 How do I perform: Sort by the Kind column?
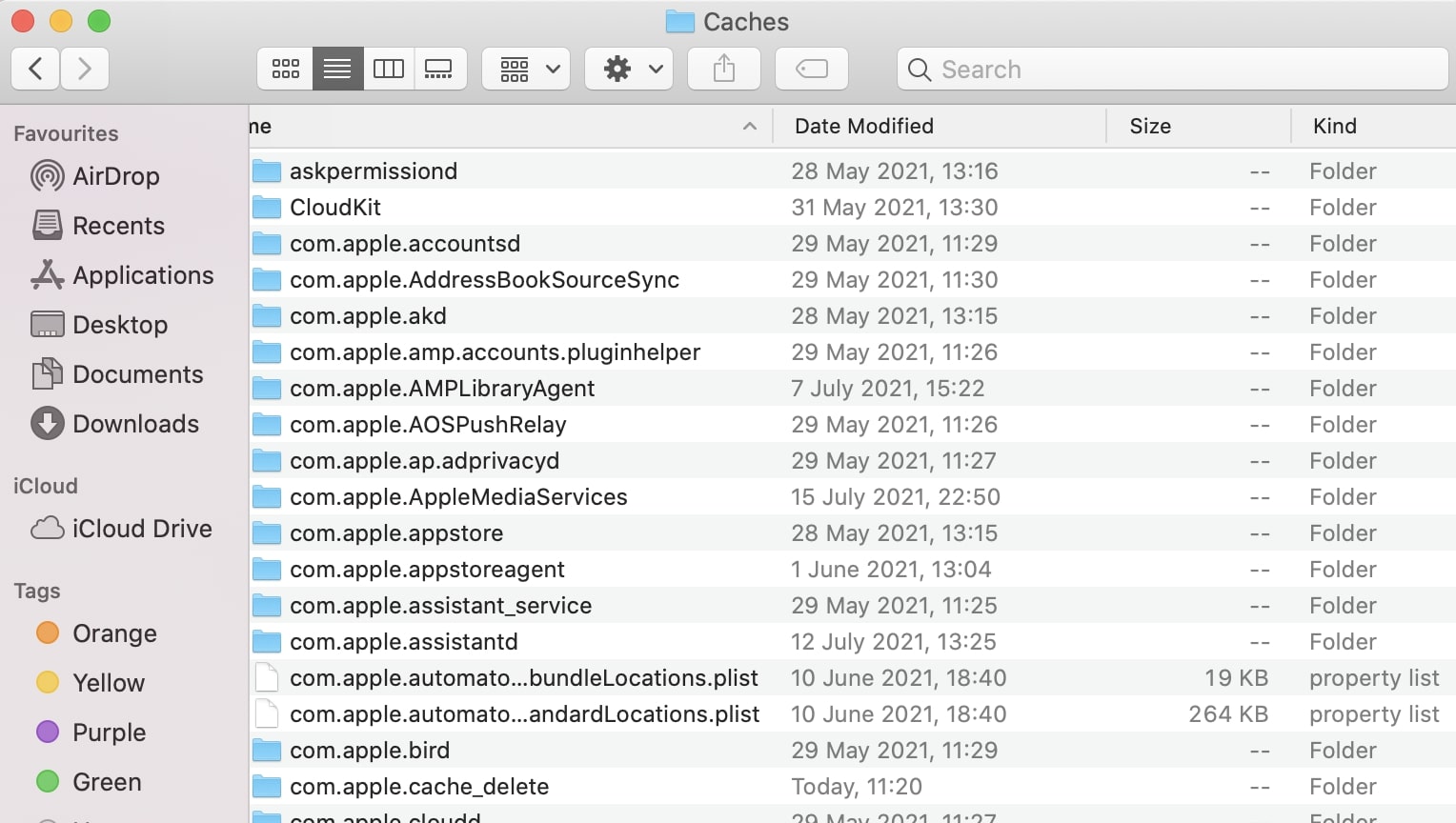tap(1373, 126)
